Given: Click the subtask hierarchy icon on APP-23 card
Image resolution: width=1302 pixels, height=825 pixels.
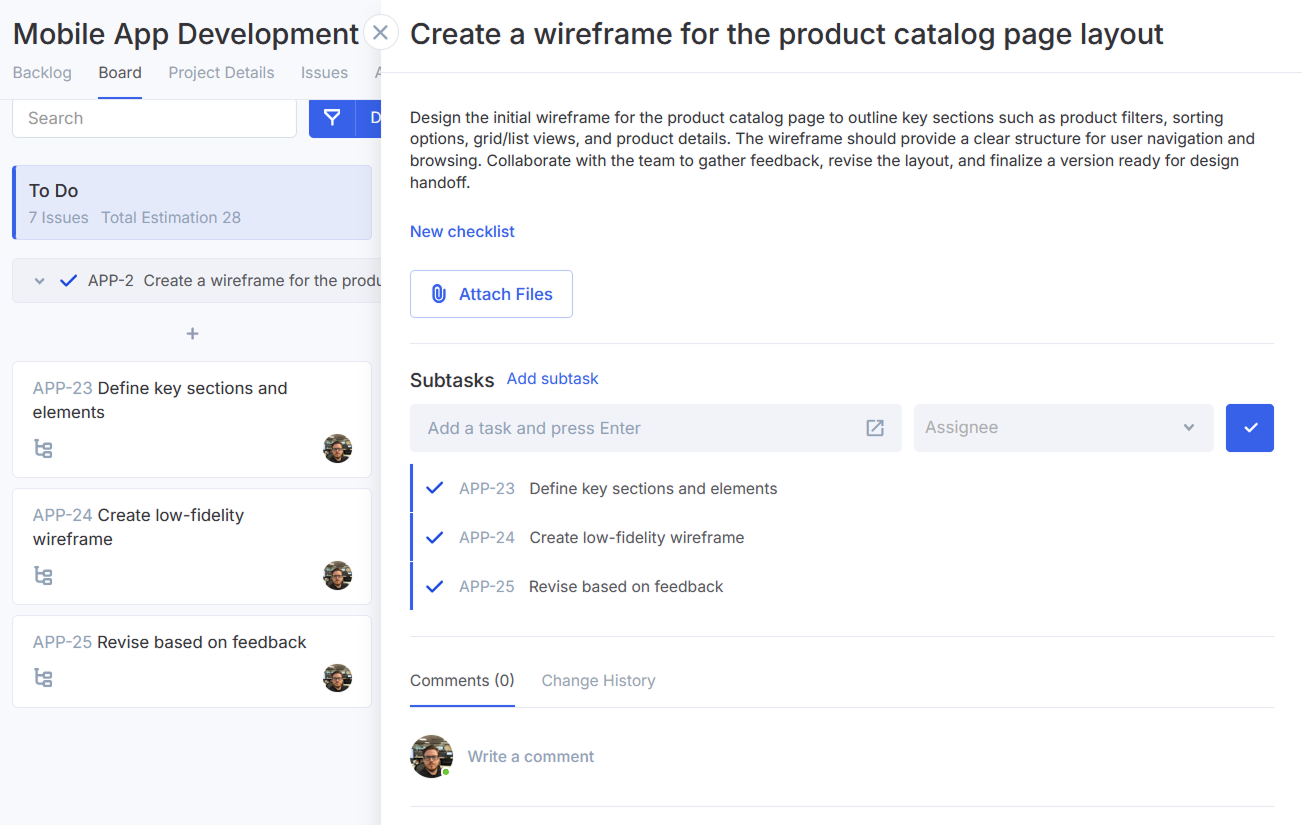Looking at the screenshot, I should pos(43,449).
